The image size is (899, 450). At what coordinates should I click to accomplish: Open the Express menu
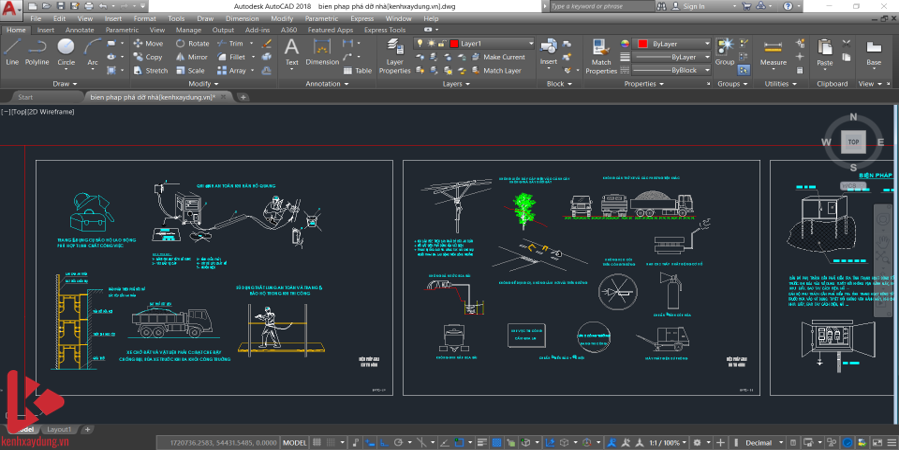(361, 18)
